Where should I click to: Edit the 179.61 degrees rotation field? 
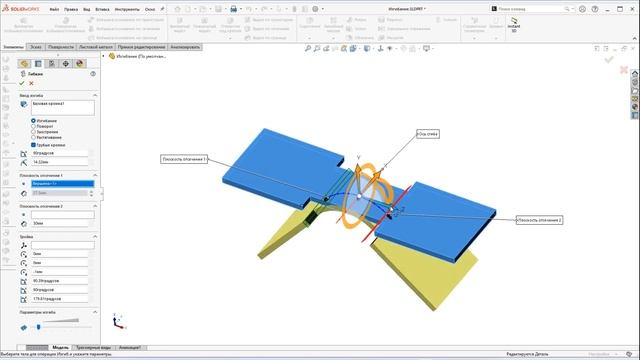pos(60,299)
